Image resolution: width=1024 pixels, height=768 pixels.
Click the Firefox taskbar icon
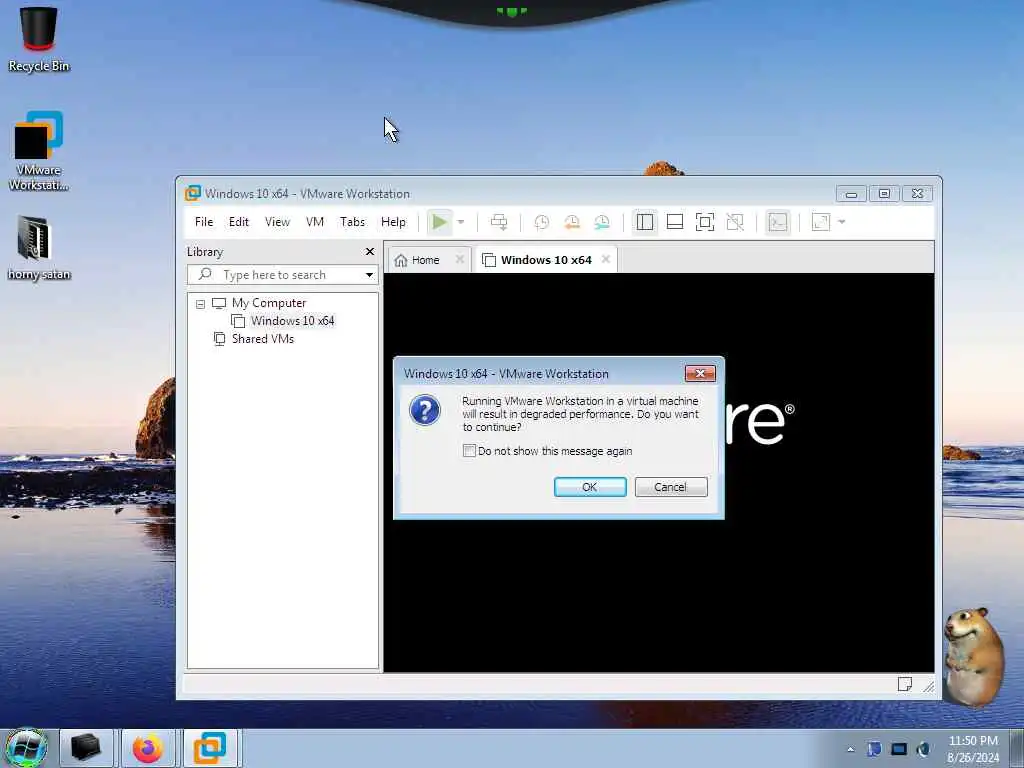(x=148, y=748)
